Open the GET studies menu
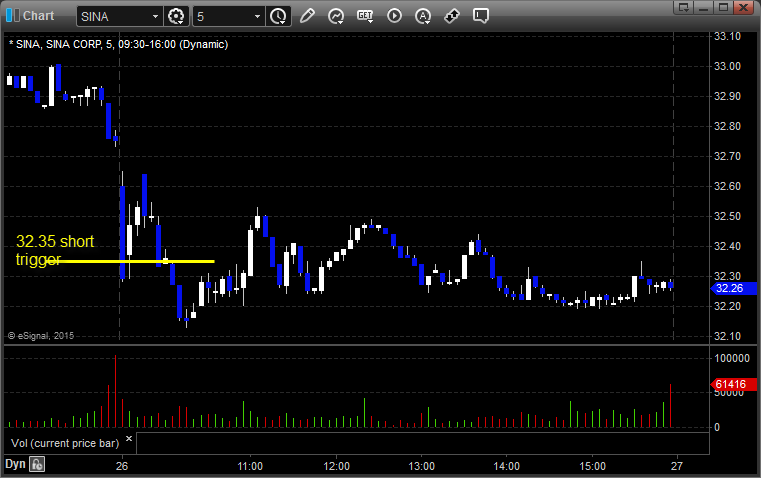 point(365,16)
